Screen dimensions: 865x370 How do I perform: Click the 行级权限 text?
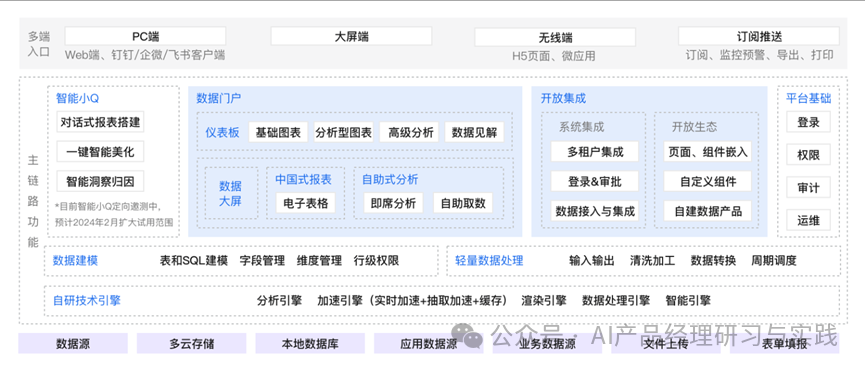tap(376, 261)
